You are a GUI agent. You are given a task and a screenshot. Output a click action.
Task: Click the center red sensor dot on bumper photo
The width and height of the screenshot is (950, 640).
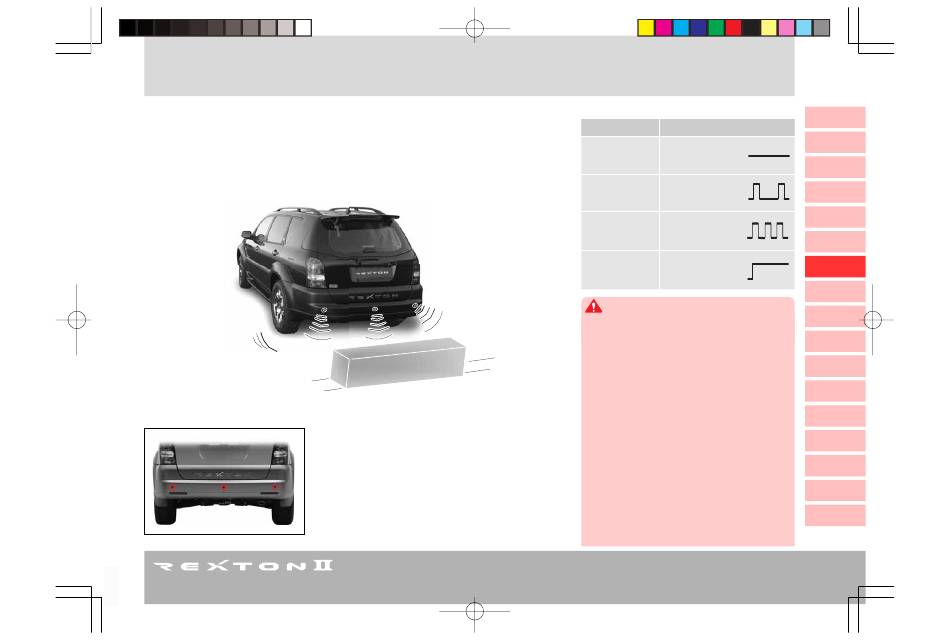[224, 487]
